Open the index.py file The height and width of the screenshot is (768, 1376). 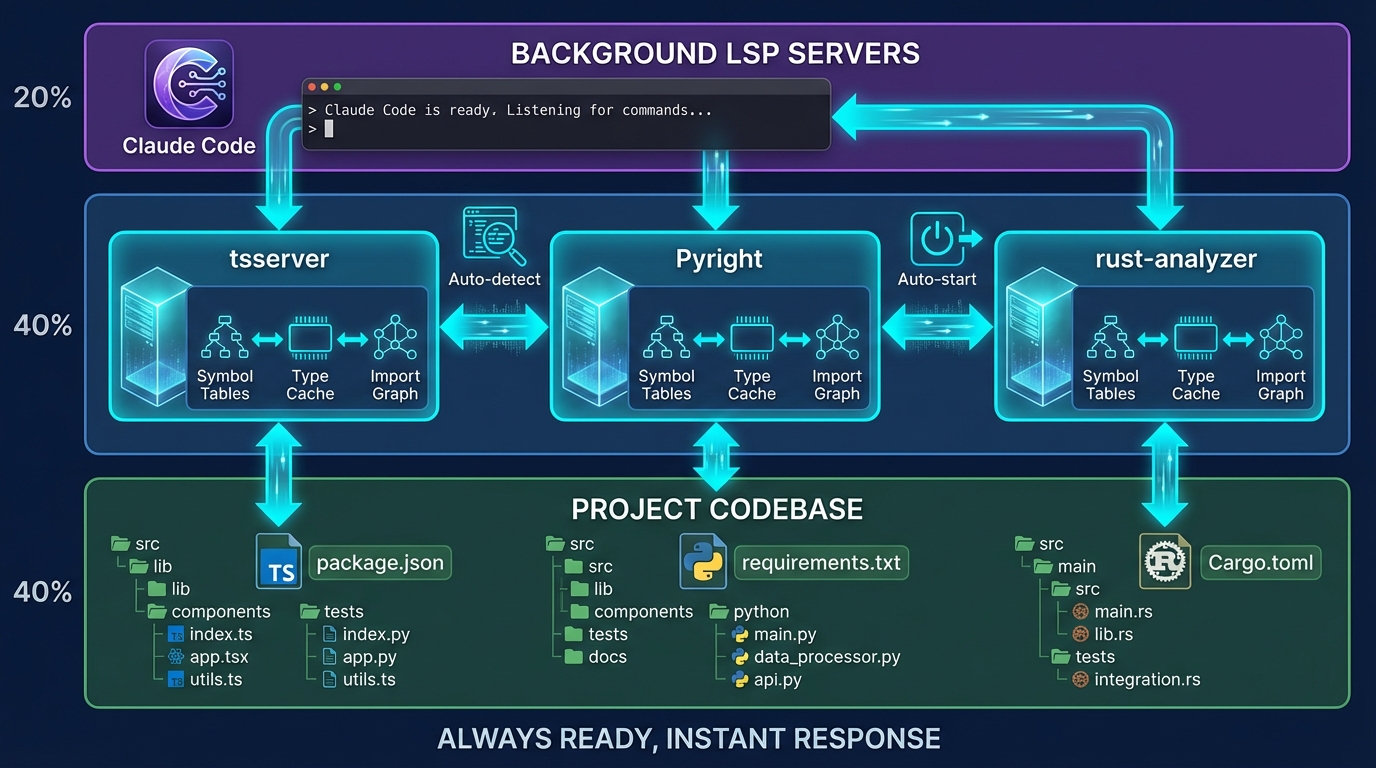coord(366,635)
